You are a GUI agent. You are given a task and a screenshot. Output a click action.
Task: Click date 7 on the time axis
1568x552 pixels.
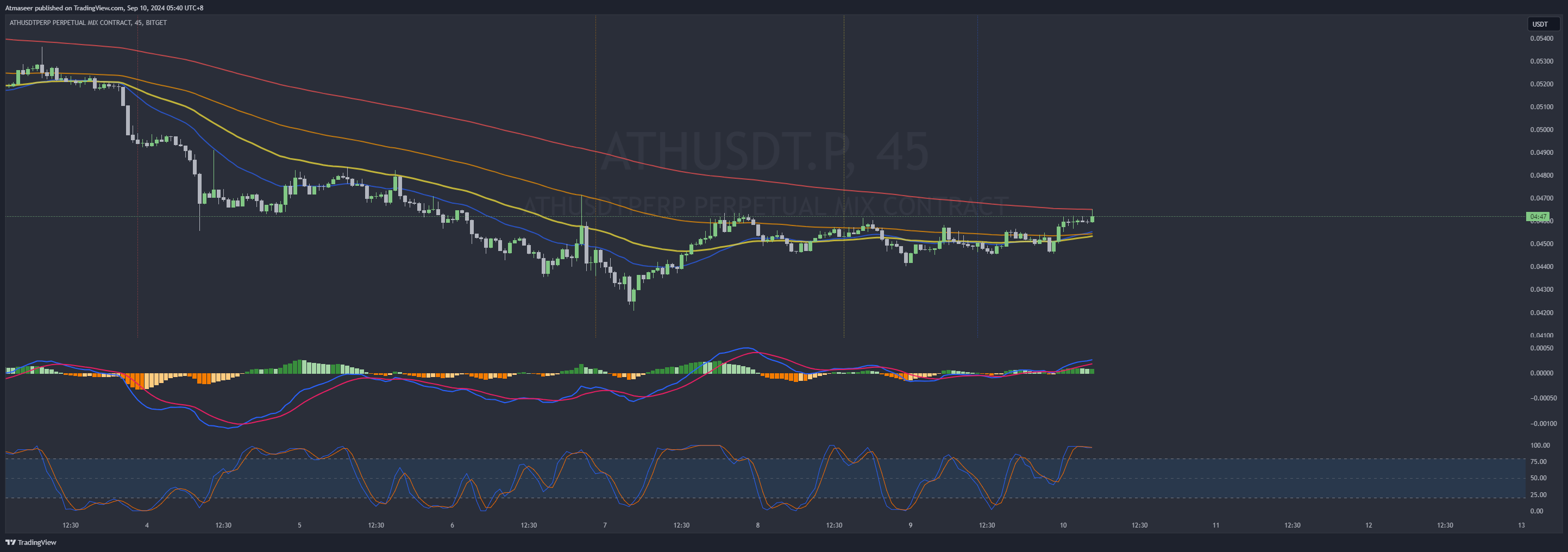coord(605,525)
